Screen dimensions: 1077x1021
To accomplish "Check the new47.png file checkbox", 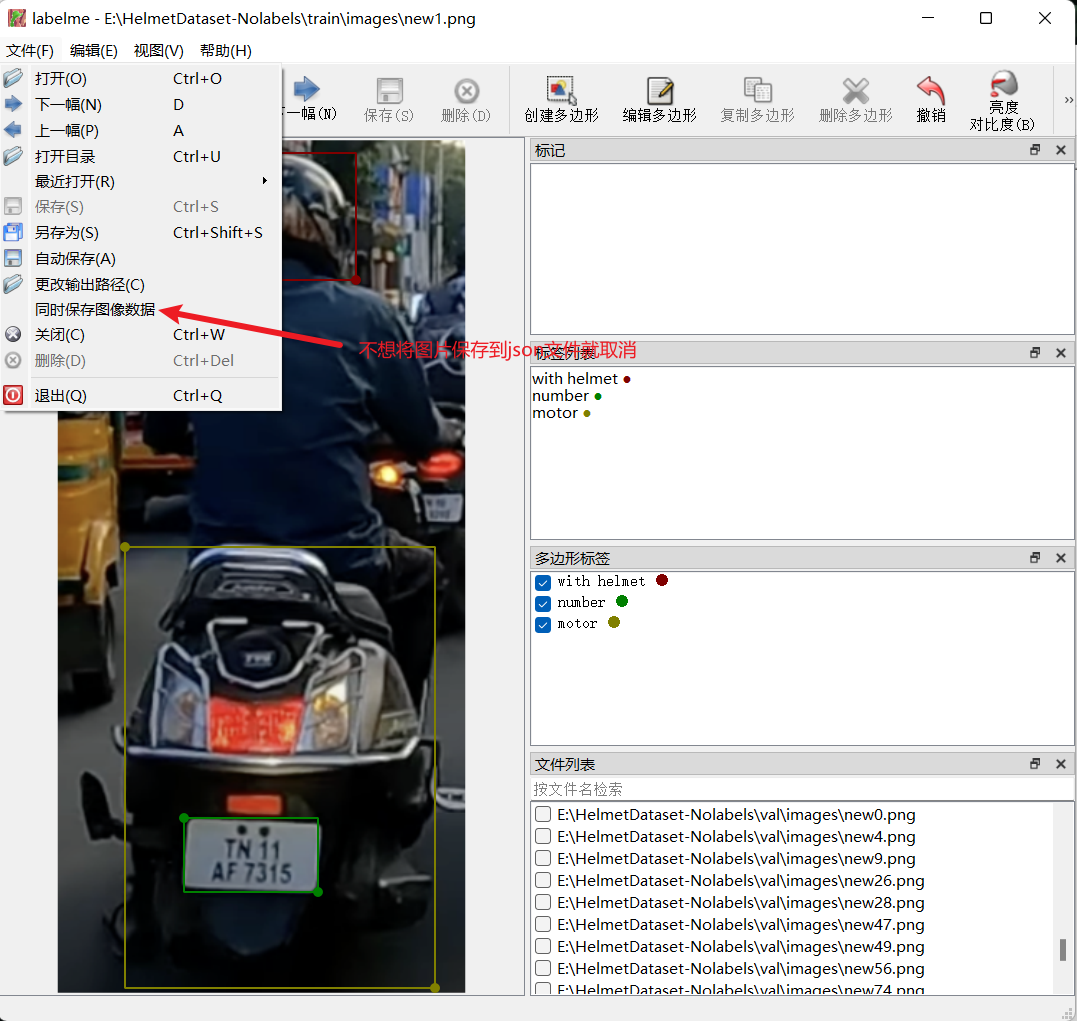I will click(x=543, y=924).
